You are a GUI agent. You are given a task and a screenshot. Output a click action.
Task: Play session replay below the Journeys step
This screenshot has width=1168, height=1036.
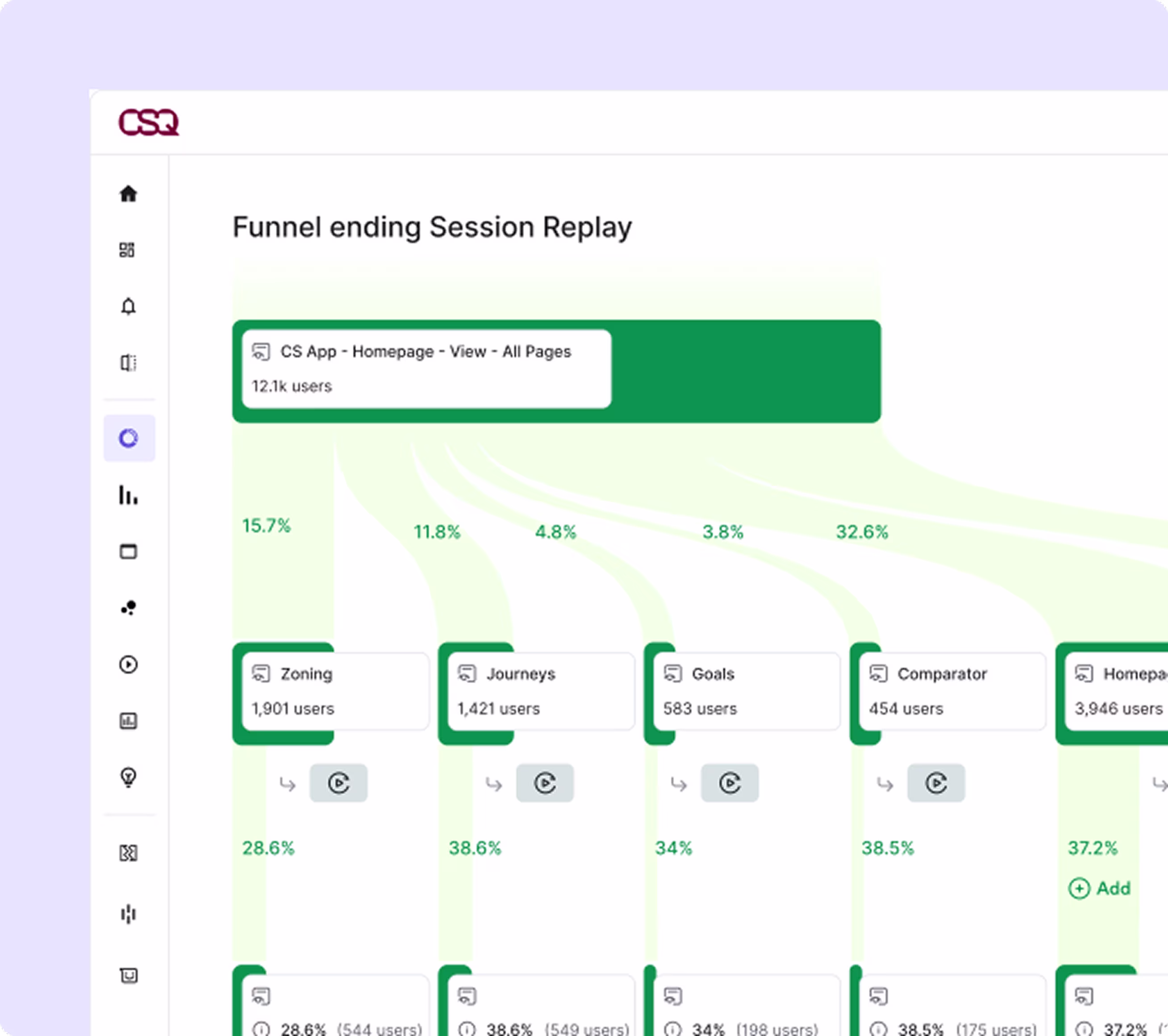pos(545,783)
